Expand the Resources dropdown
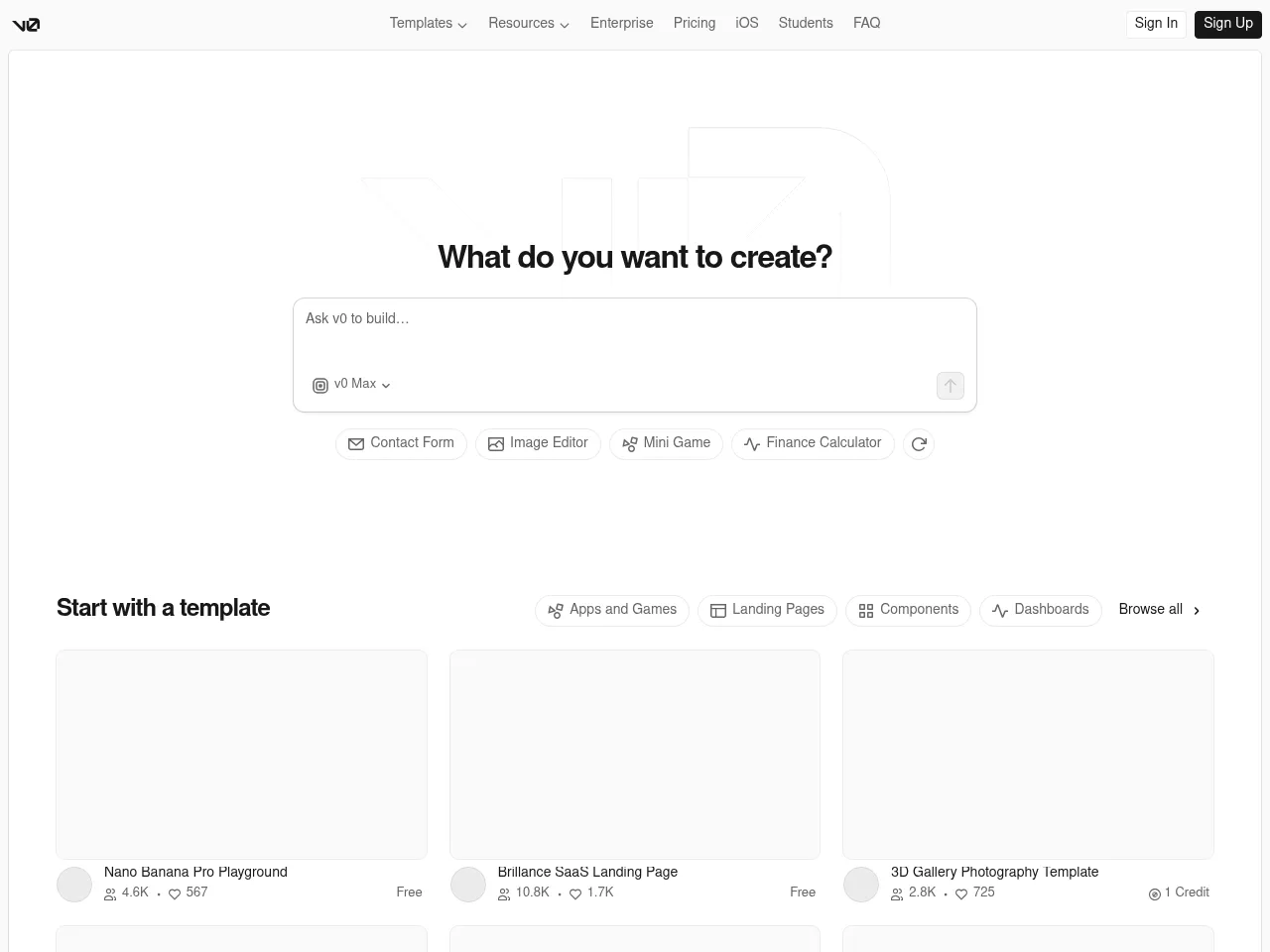This screenshot has width=1270, height=952. (x=528, y=24)
